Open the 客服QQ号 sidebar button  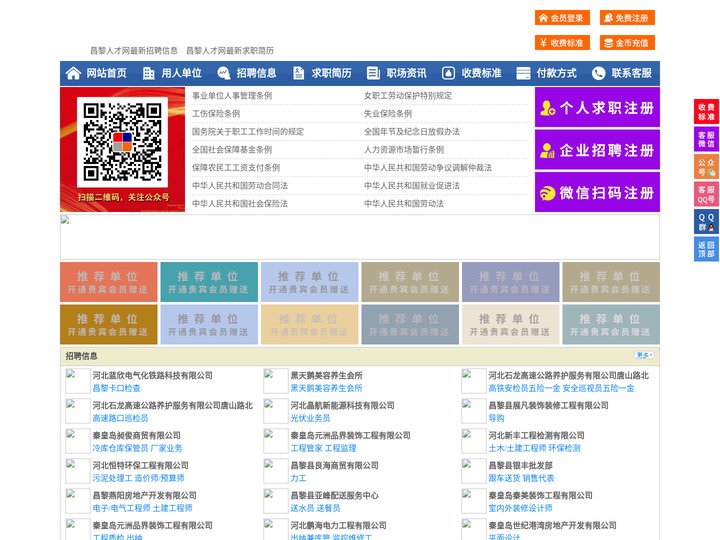(706, 194)
